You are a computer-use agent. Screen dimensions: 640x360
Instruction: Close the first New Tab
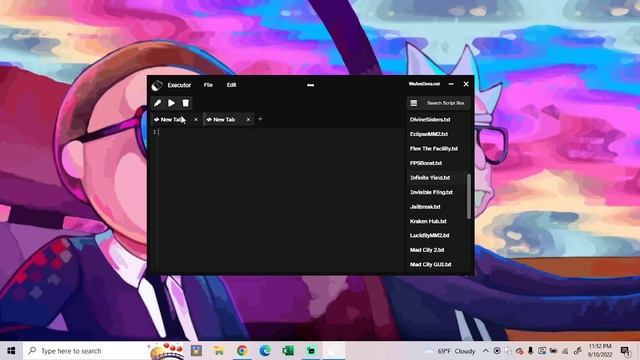tap(196, 120)
